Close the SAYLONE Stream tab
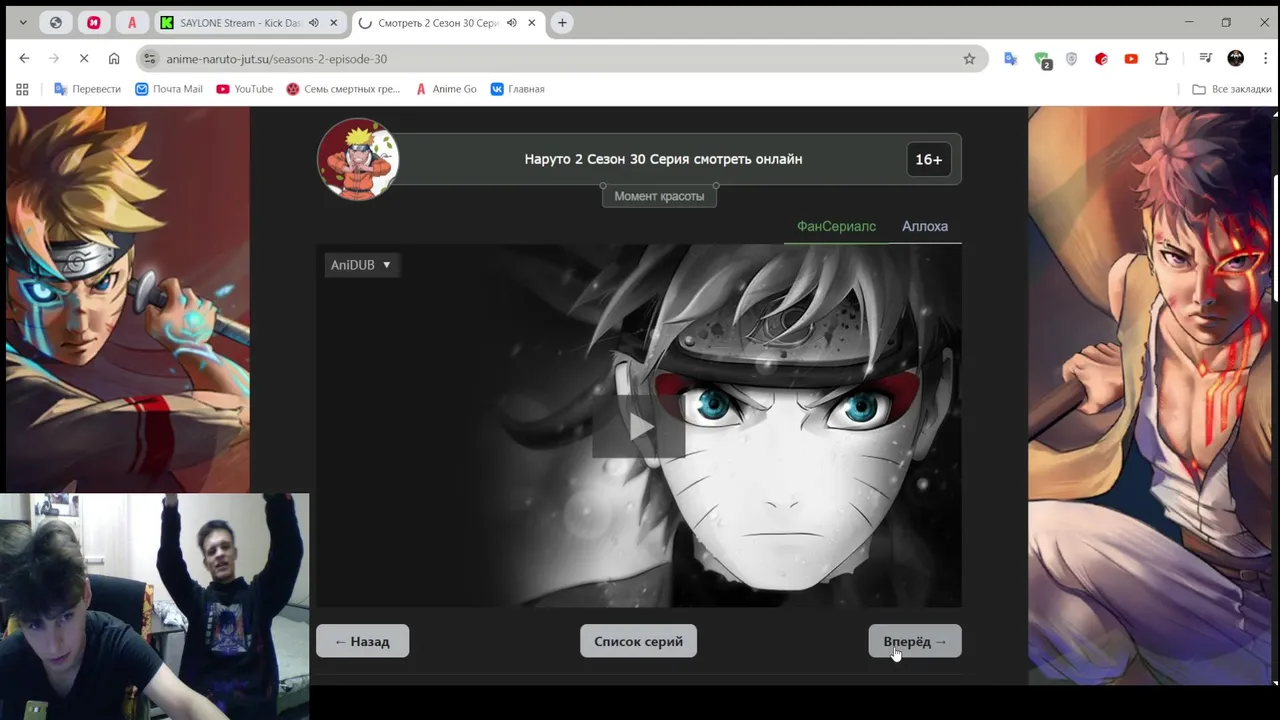The width and height of the screenshot is (1280, 720). tap(334, 22)
